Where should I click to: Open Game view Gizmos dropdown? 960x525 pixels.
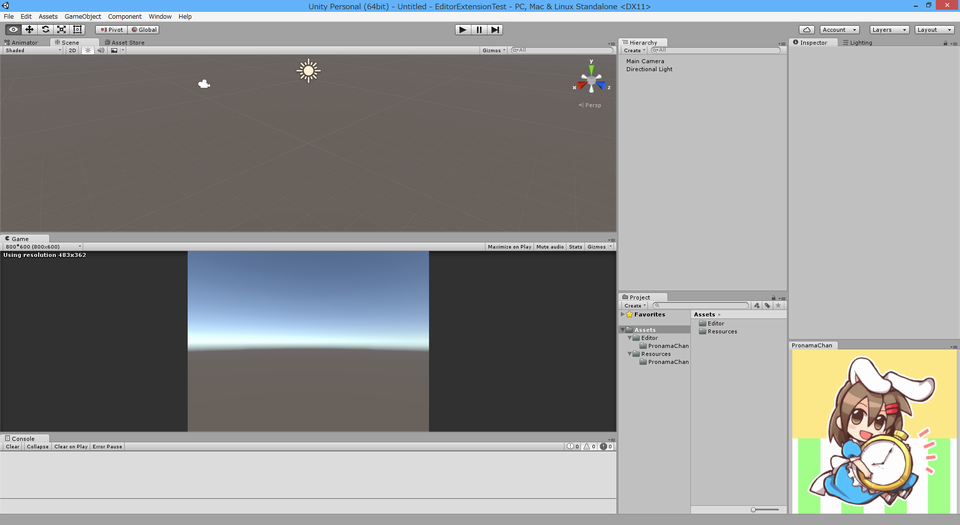point(599,247)
